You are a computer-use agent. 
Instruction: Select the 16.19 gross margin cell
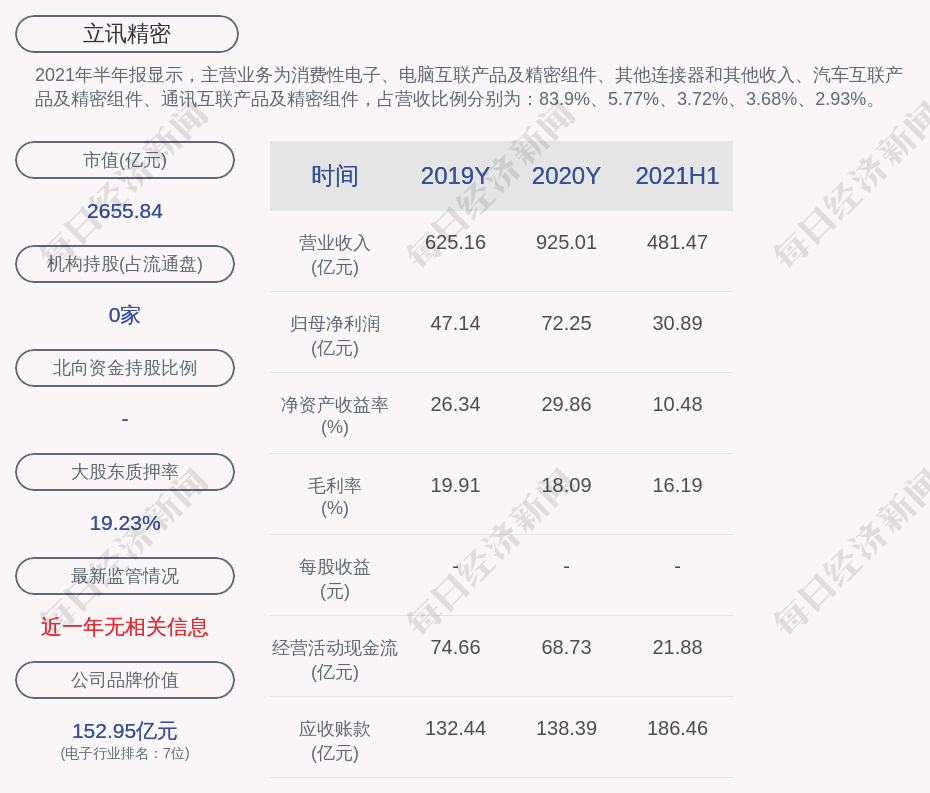pos(677,485)
